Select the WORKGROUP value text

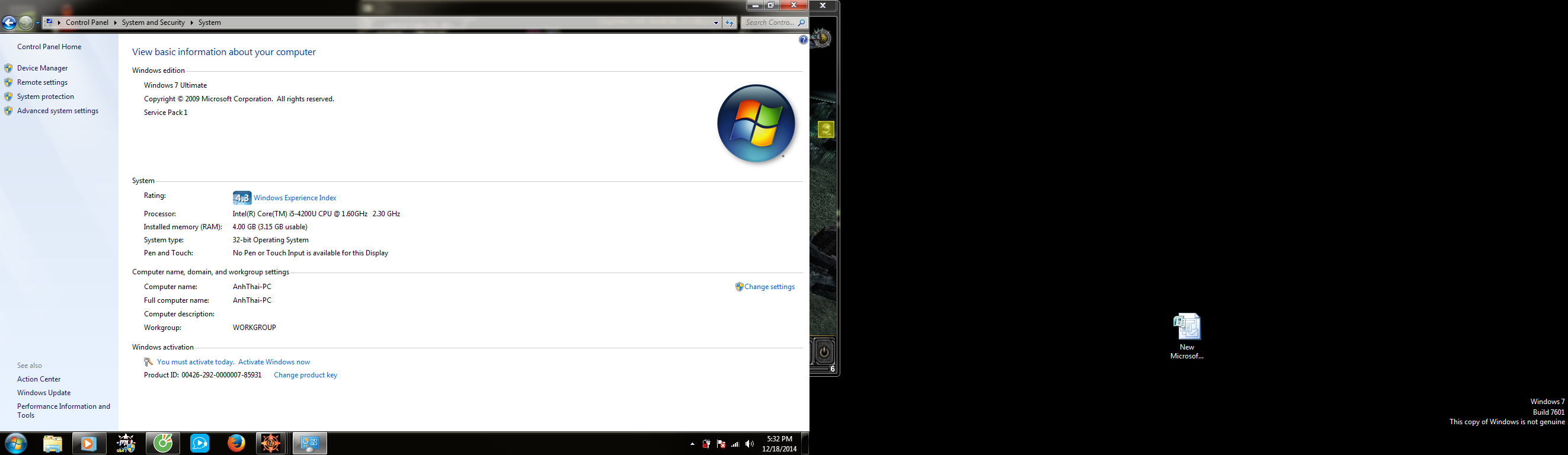[254, 327]
